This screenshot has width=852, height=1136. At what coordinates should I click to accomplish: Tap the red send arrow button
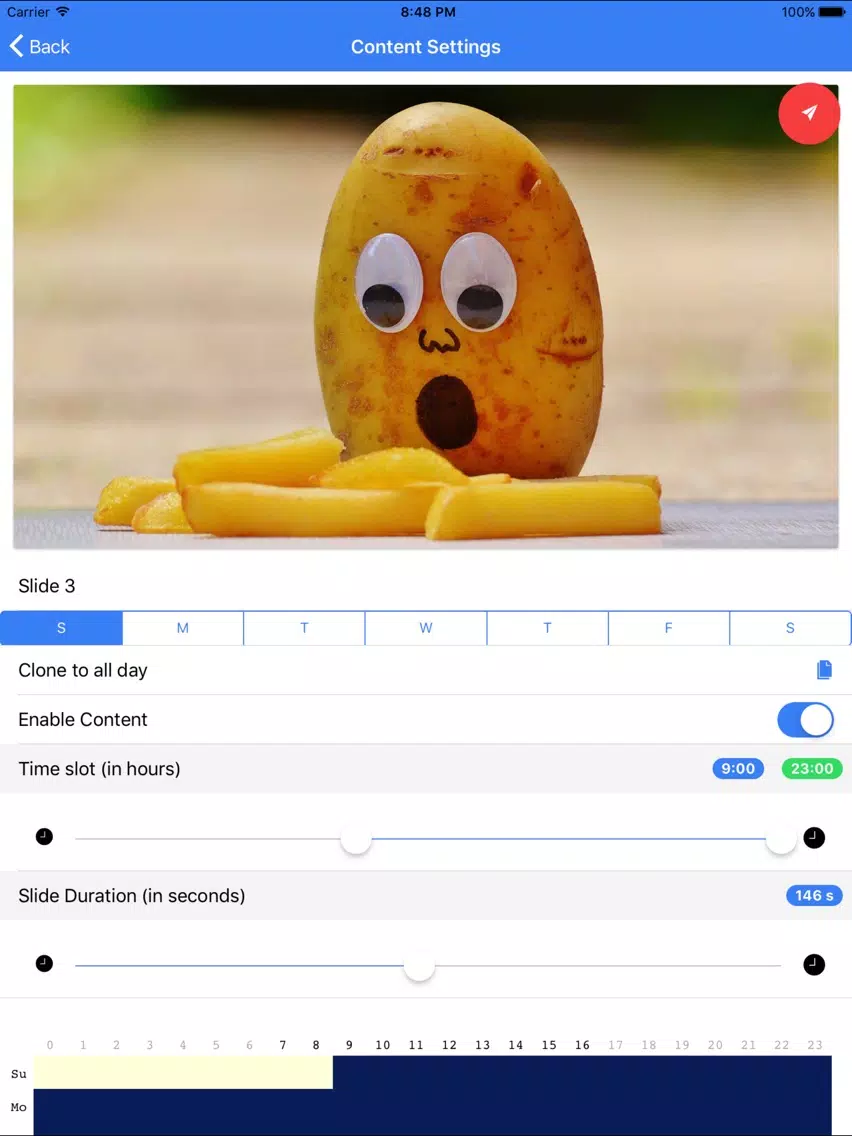coord(809,113)
